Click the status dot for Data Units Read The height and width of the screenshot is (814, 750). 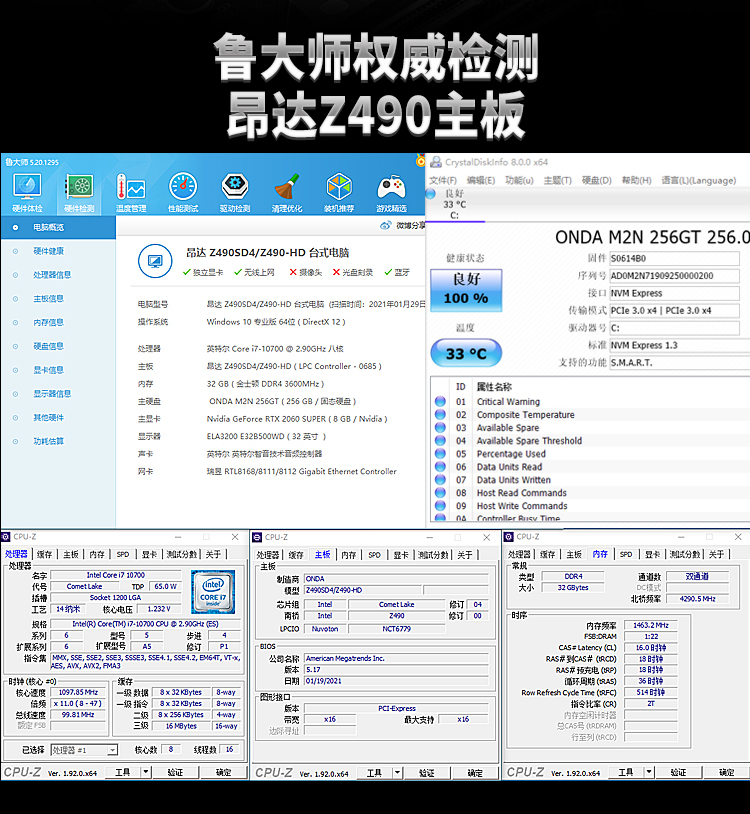(440, 467)
